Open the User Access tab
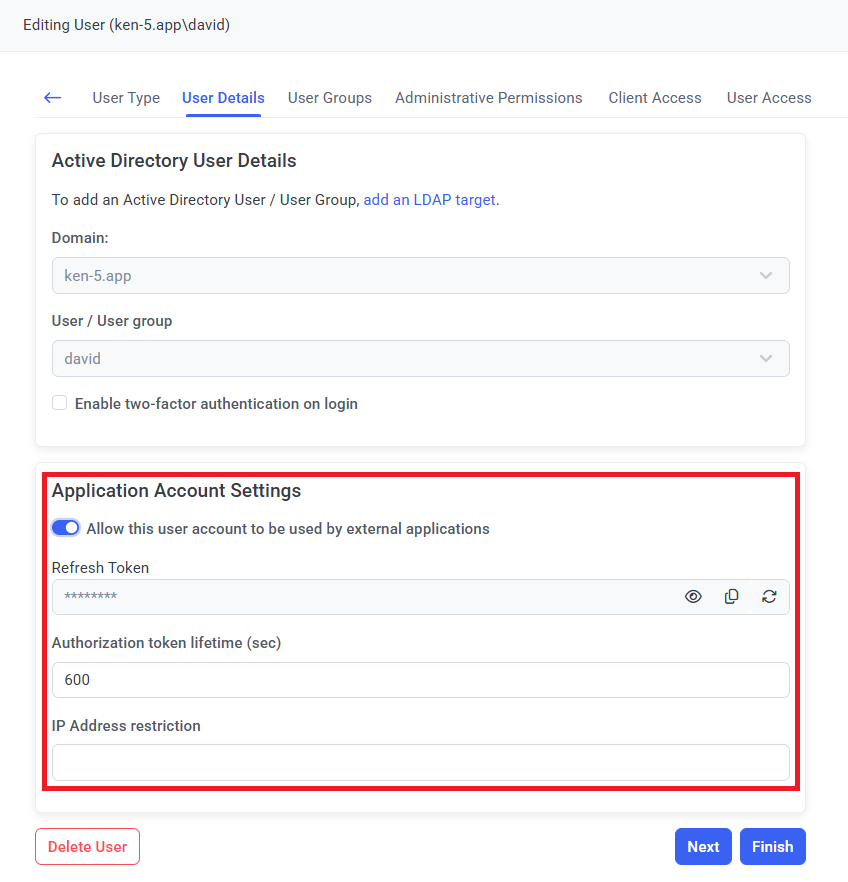The width and height of the screenshot is (848, 882). click(769, 98)
